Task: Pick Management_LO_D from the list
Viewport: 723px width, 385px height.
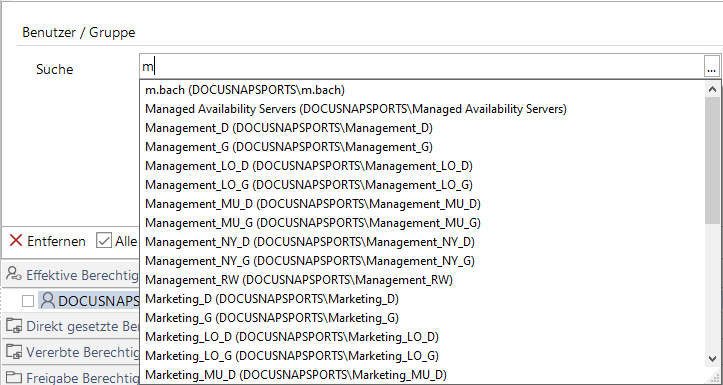Action: [x=308, y=166]
